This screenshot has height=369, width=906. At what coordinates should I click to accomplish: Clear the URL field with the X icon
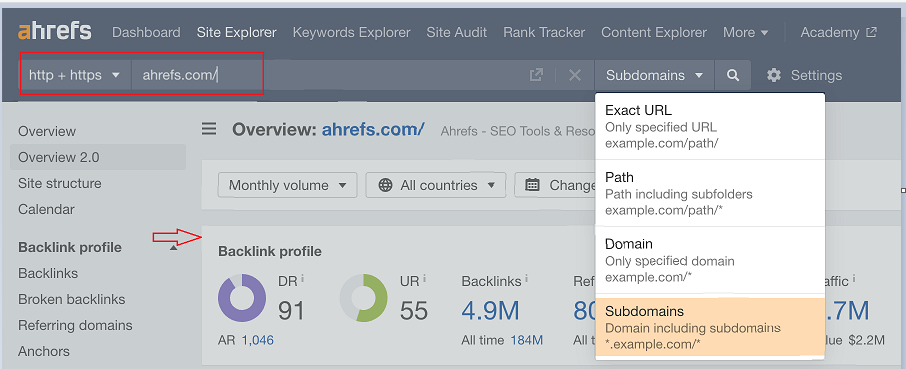point(574,75)
